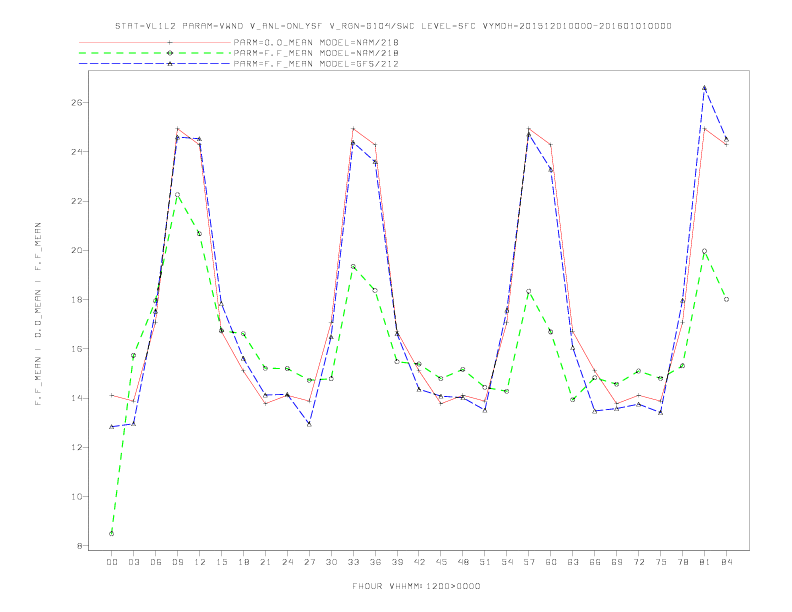Image resolution: width=792 pixels, height=612 pixels.
Task: Click y-axis tick label 20
Action: (x=78, y=250)
